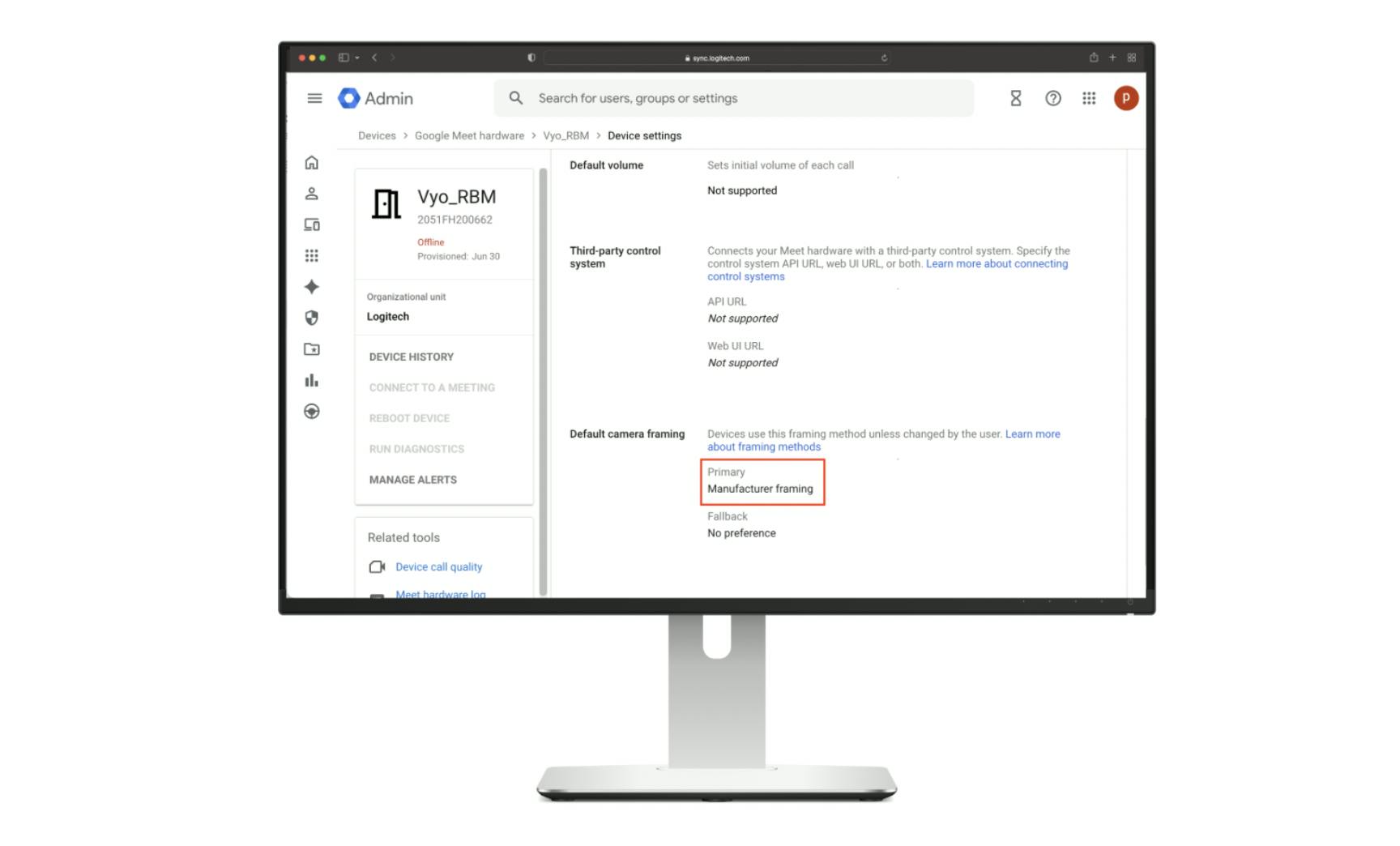Screen dimensions: 1400x846
Task: Click the Vyo_RBM device name heading
Action: point(456,197)
